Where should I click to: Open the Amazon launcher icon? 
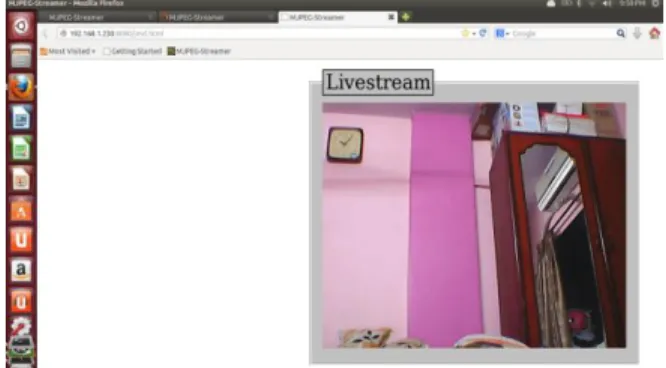click(21, 271)
